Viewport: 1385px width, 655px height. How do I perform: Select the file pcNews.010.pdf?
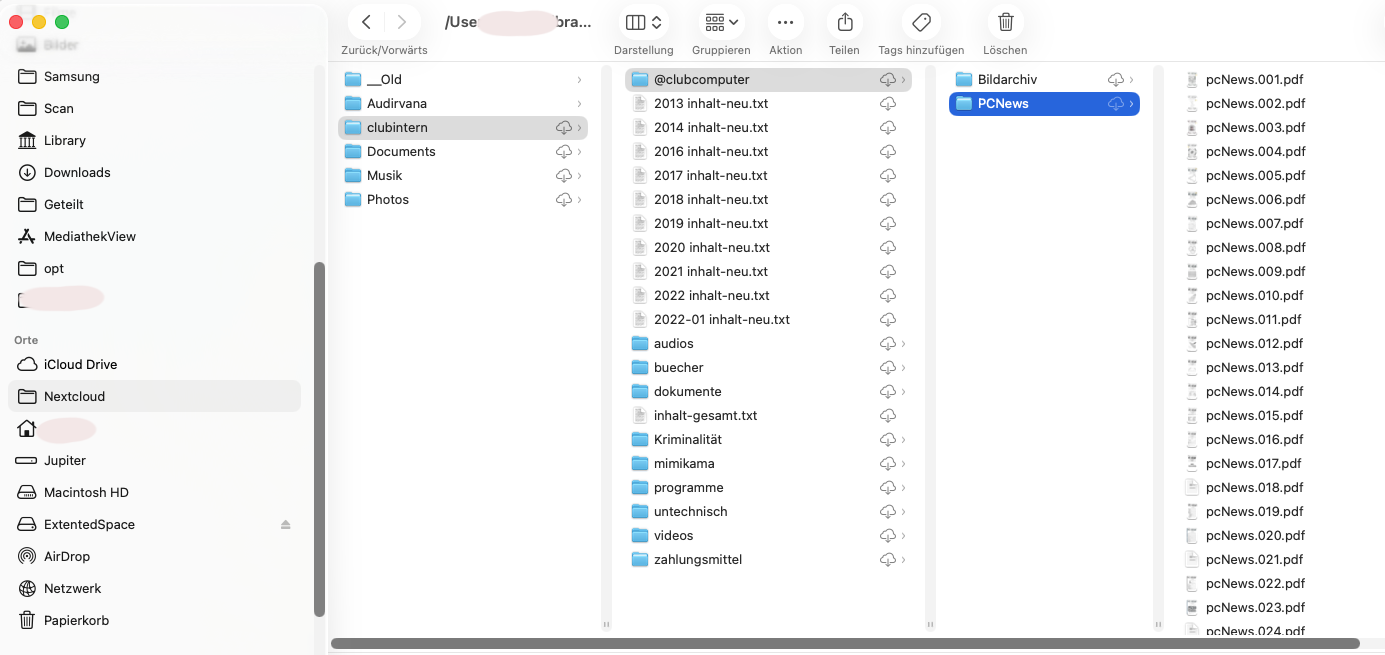coord(1254,296)
